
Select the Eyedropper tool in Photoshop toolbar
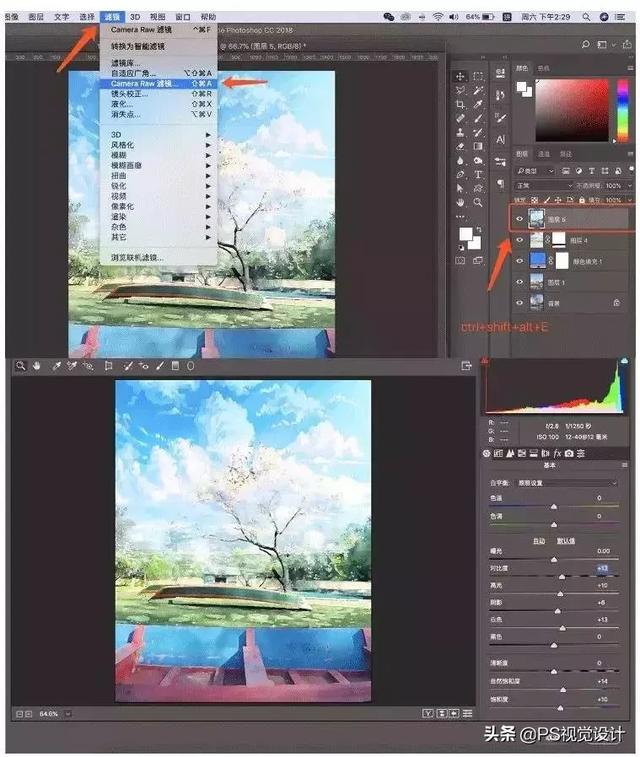pyautogui.click(x=478, y=104)
